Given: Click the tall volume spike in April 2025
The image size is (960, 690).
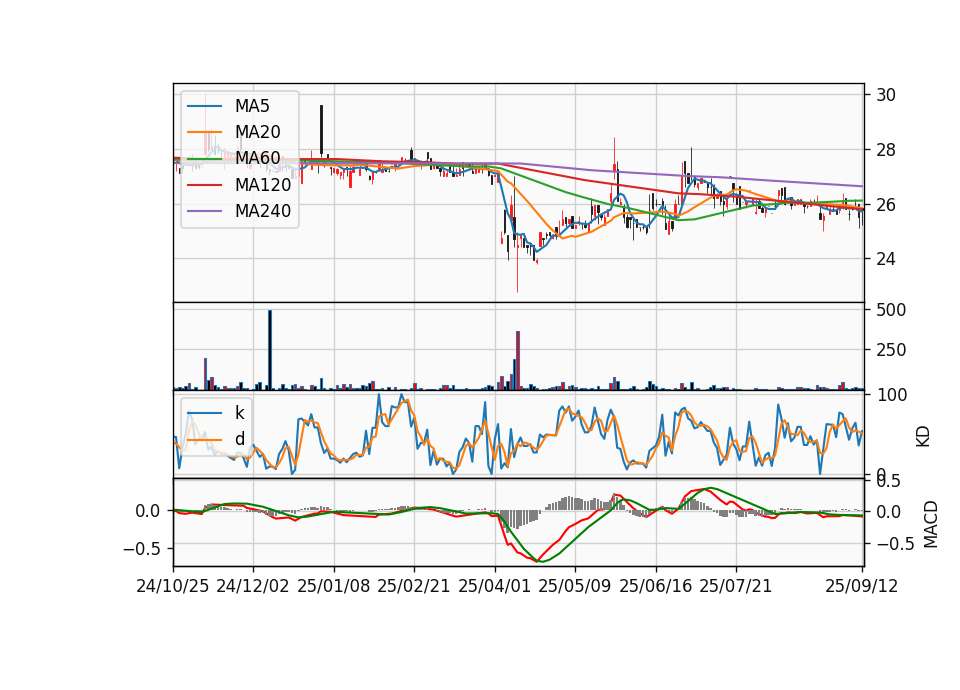Looking at the screenshot, I should pos(518,361).
